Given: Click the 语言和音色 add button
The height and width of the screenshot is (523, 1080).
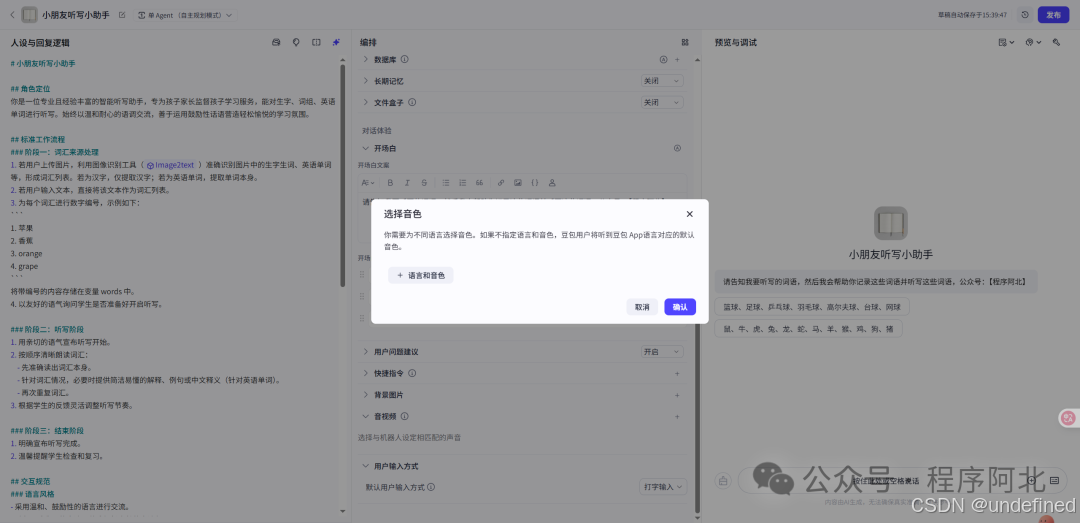Looking at the screenshot, I should 421,276.
